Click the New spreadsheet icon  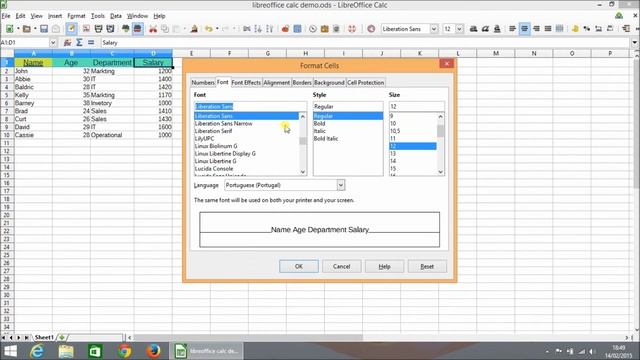point(9,29)
